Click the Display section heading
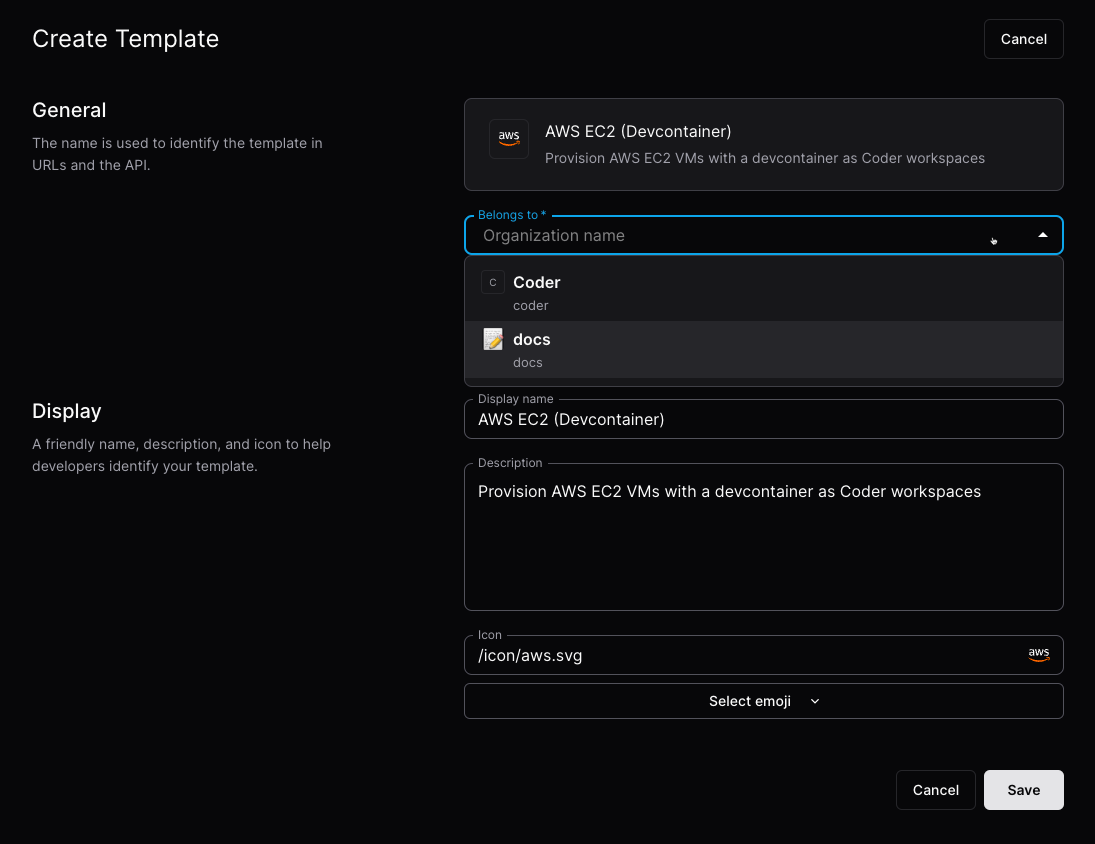1095x844 pixels. coord(66,411)
